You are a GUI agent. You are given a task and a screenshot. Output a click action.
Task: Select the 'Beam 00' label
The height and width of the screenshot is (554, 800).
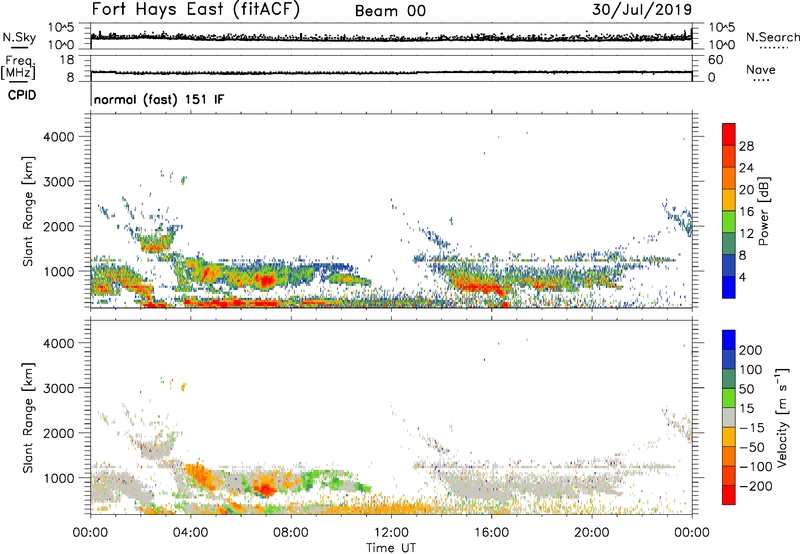390,11
